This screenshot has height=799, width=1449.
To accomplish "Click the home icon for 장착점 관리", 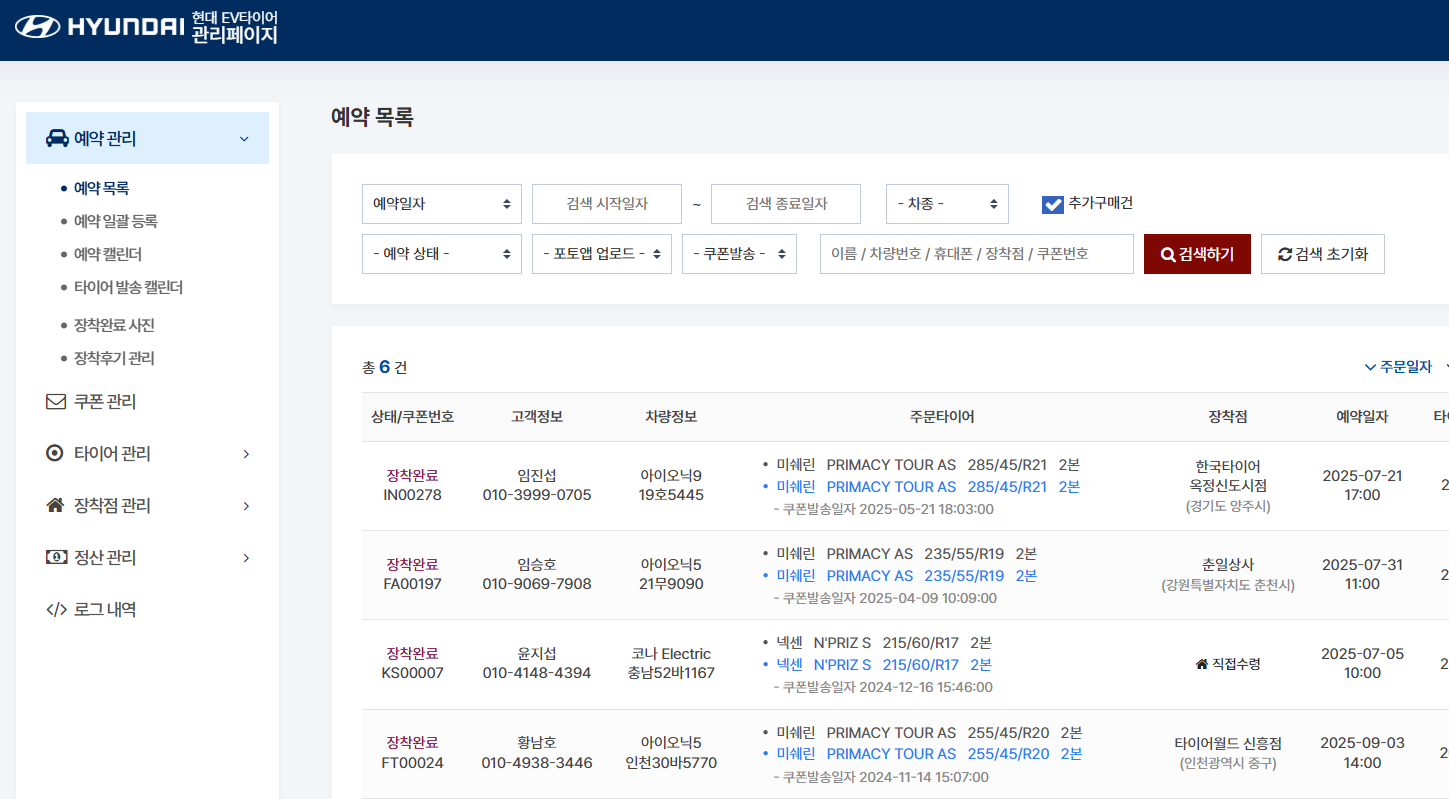I will [56, 506].
